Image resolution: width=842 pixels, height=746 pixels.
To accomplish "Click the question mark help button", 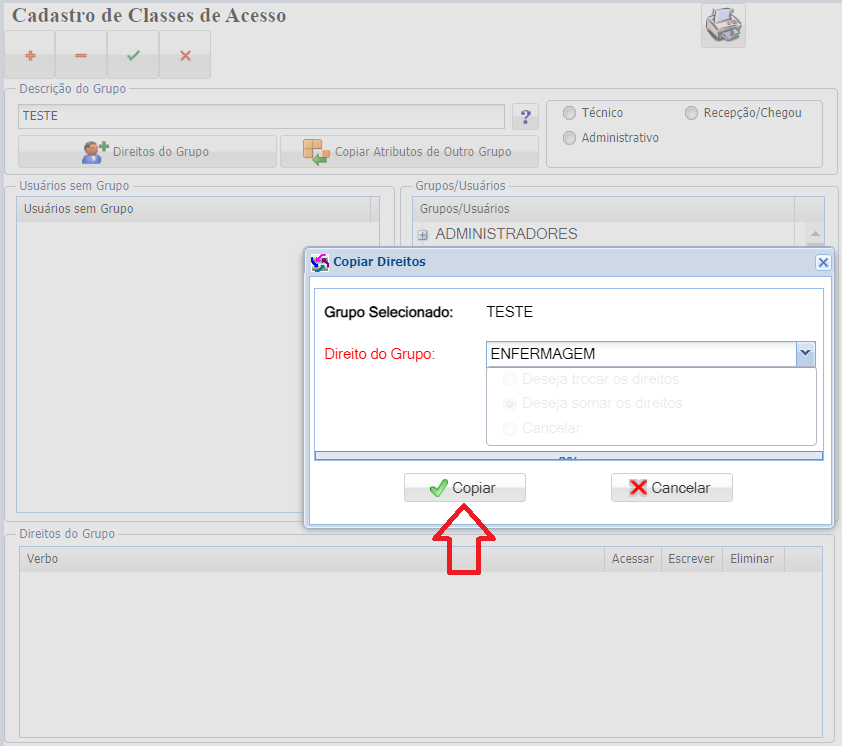I will pyautogui.click(x=525, y=117).
